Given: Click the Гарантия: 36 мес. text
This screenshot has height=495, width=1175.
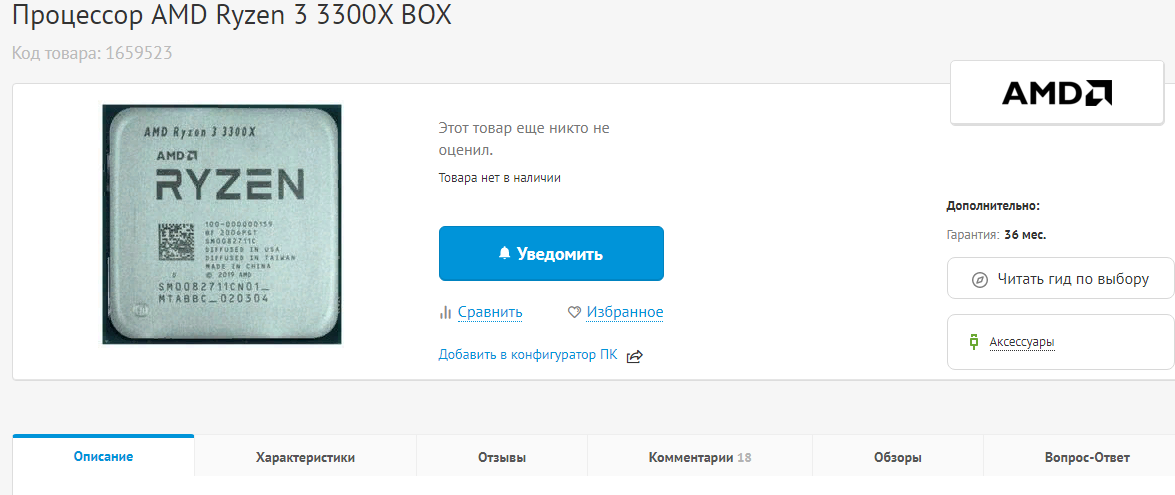Looking at the screenshot, I should (x=997, y=234).
